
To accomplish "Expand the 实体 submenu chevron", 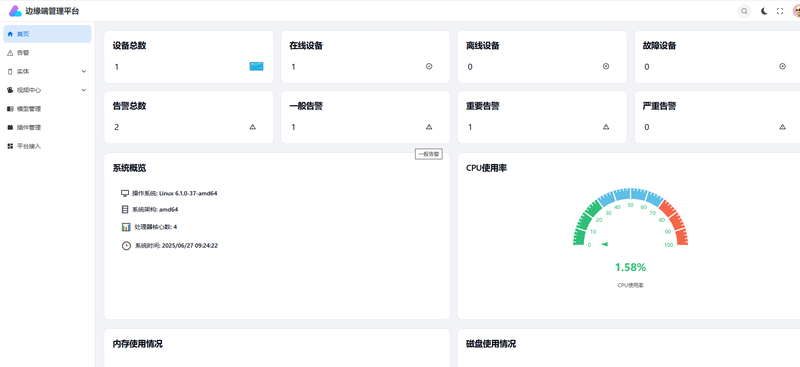I will [x=84, y=71].
